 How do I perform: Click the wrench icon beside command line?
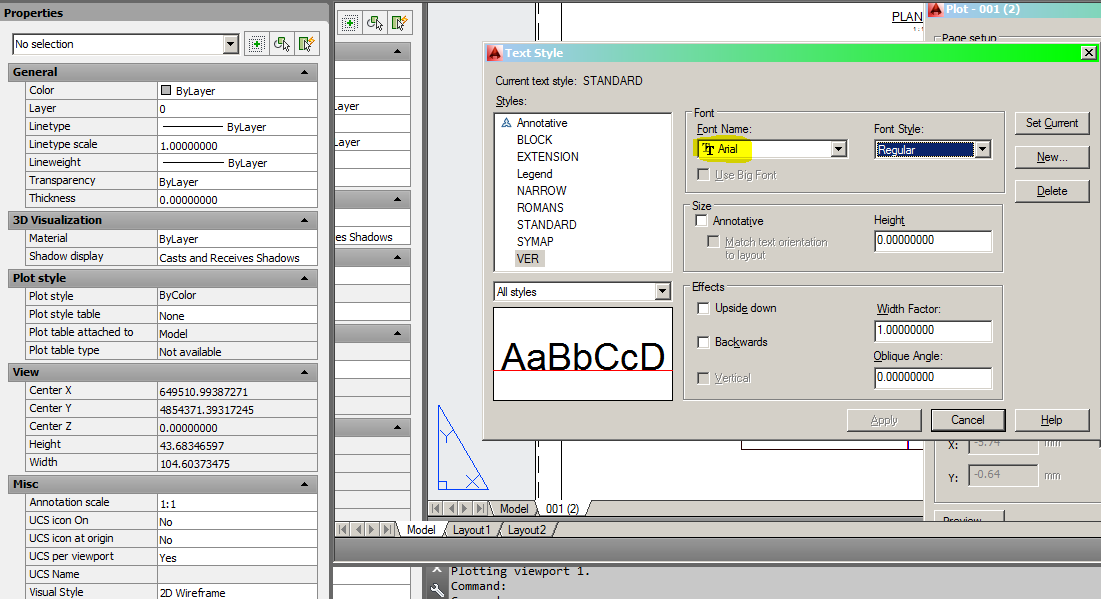(437, 588)
